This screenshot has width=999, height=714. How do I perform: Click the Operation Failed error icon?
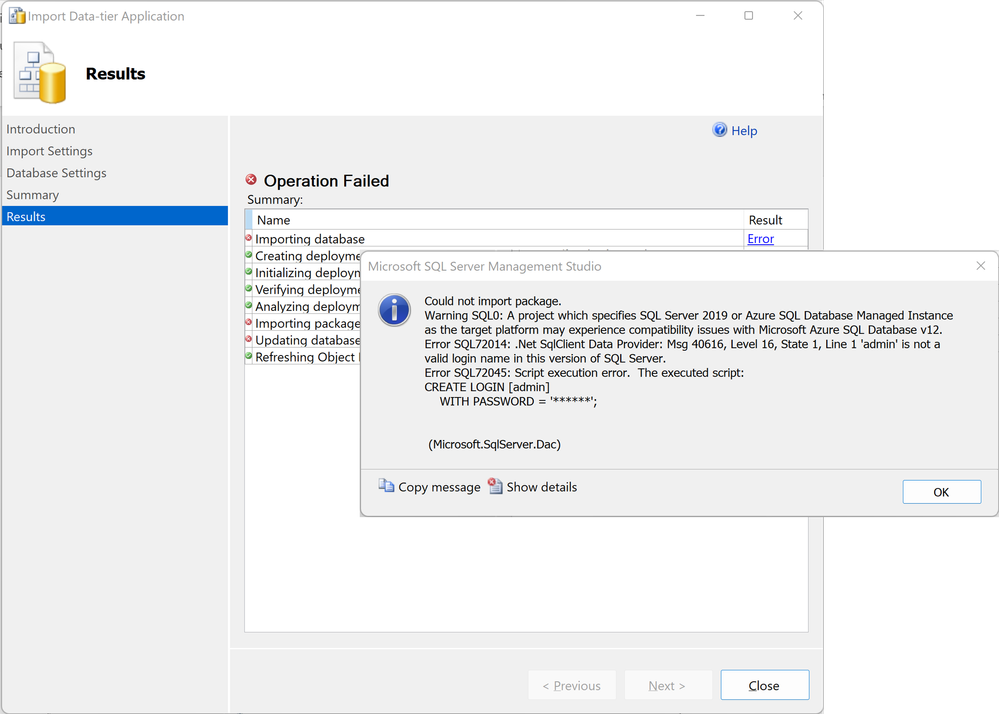click(251, 180)
